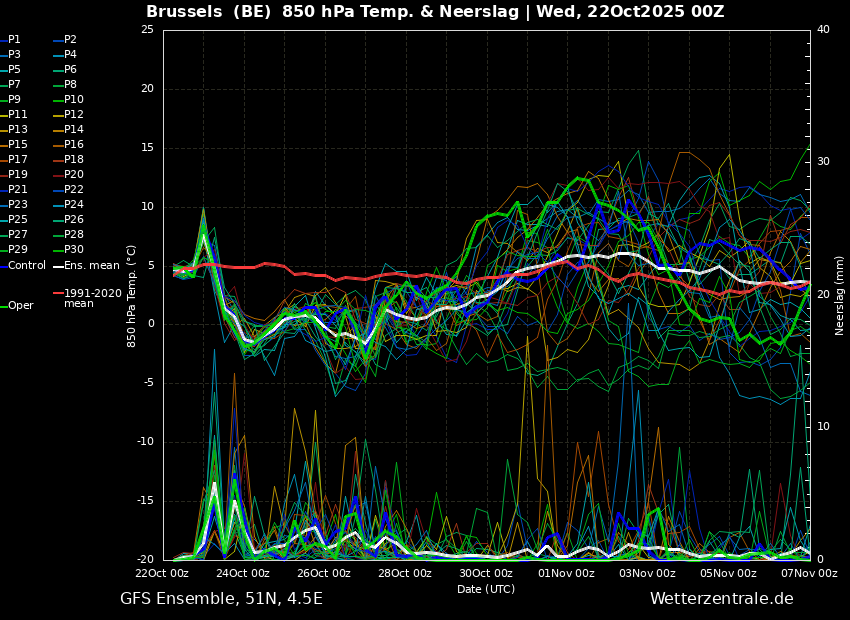The width and height of the screenshot is (850, 620).
Task: Click the P8 legend entry
Action: coord(70,85)
